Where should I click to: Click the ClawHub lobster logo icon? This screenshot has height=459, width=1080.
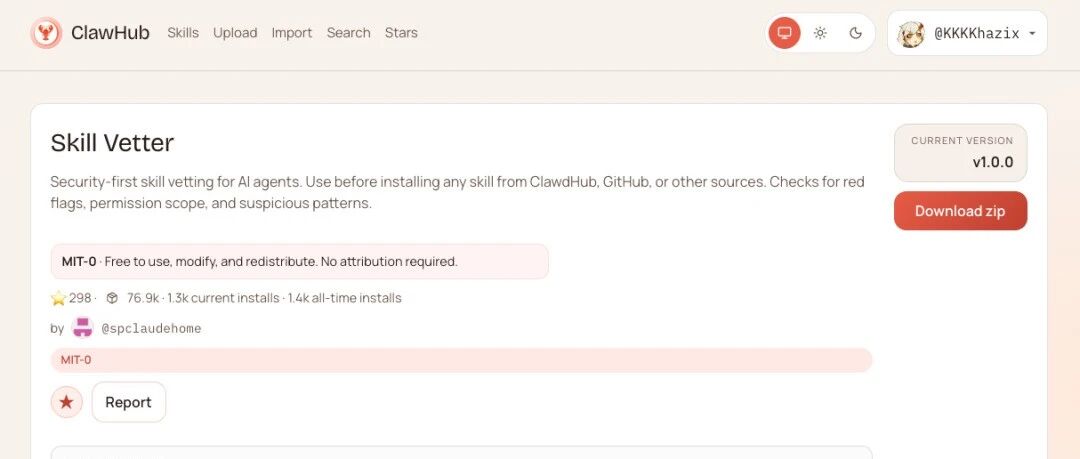point(46,33)
